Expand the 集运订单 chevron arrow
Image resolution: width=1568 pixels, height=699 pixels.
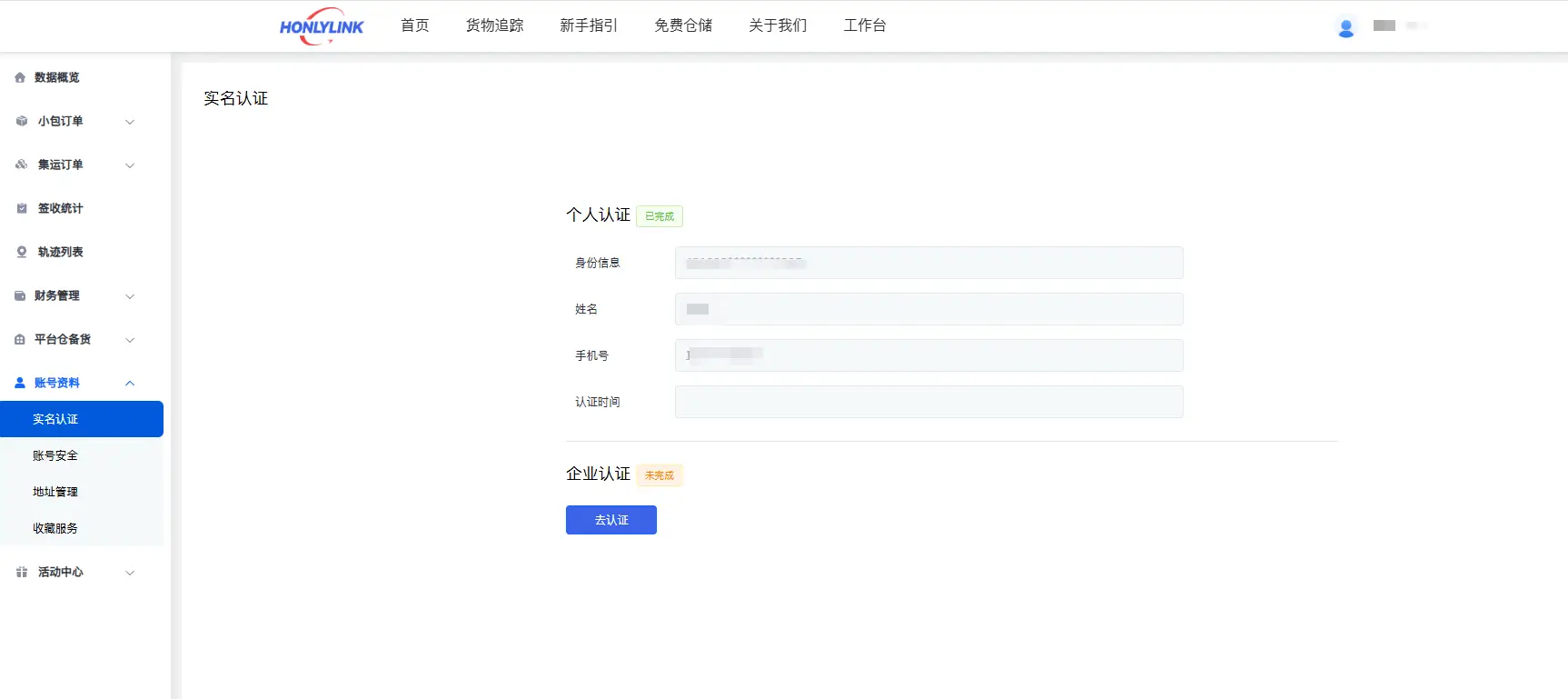coord(130,165)
